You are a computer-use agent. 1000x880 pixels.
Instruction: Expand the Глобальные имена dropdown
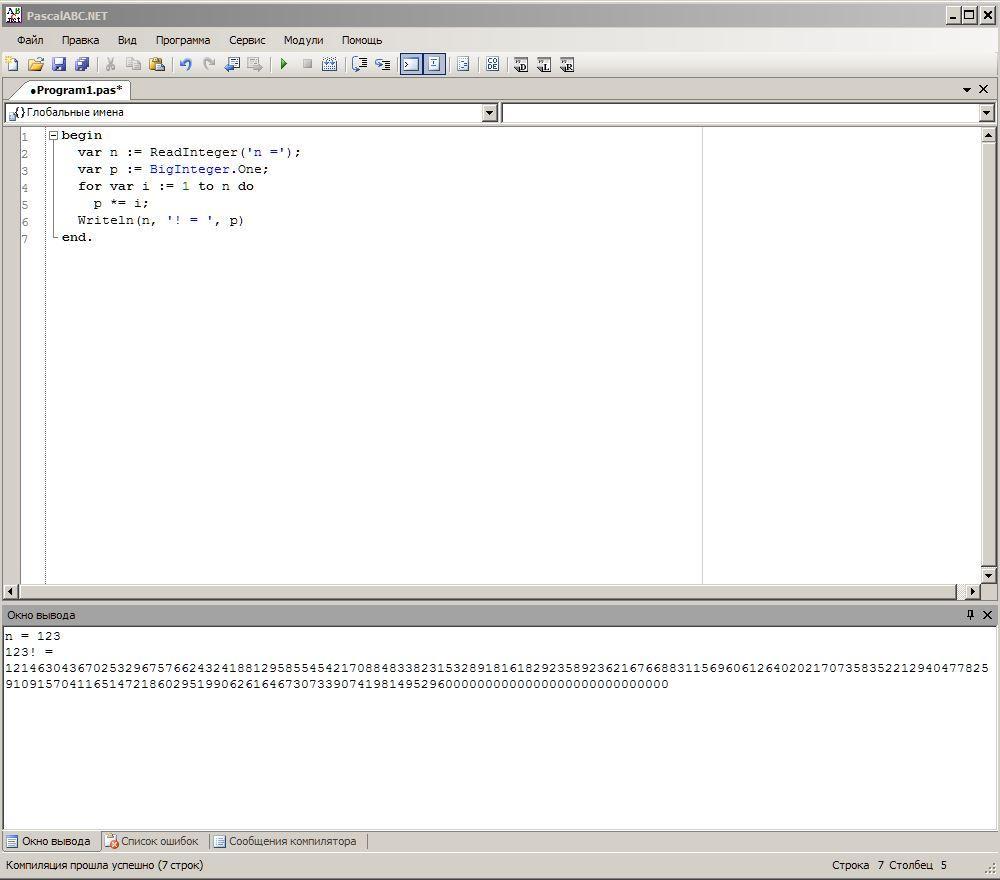[x=489, y=113]
